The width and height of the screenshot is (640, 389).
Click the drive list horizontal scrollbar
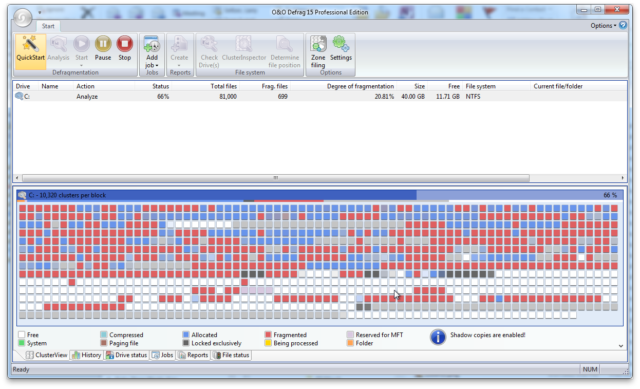pos(276,178)
